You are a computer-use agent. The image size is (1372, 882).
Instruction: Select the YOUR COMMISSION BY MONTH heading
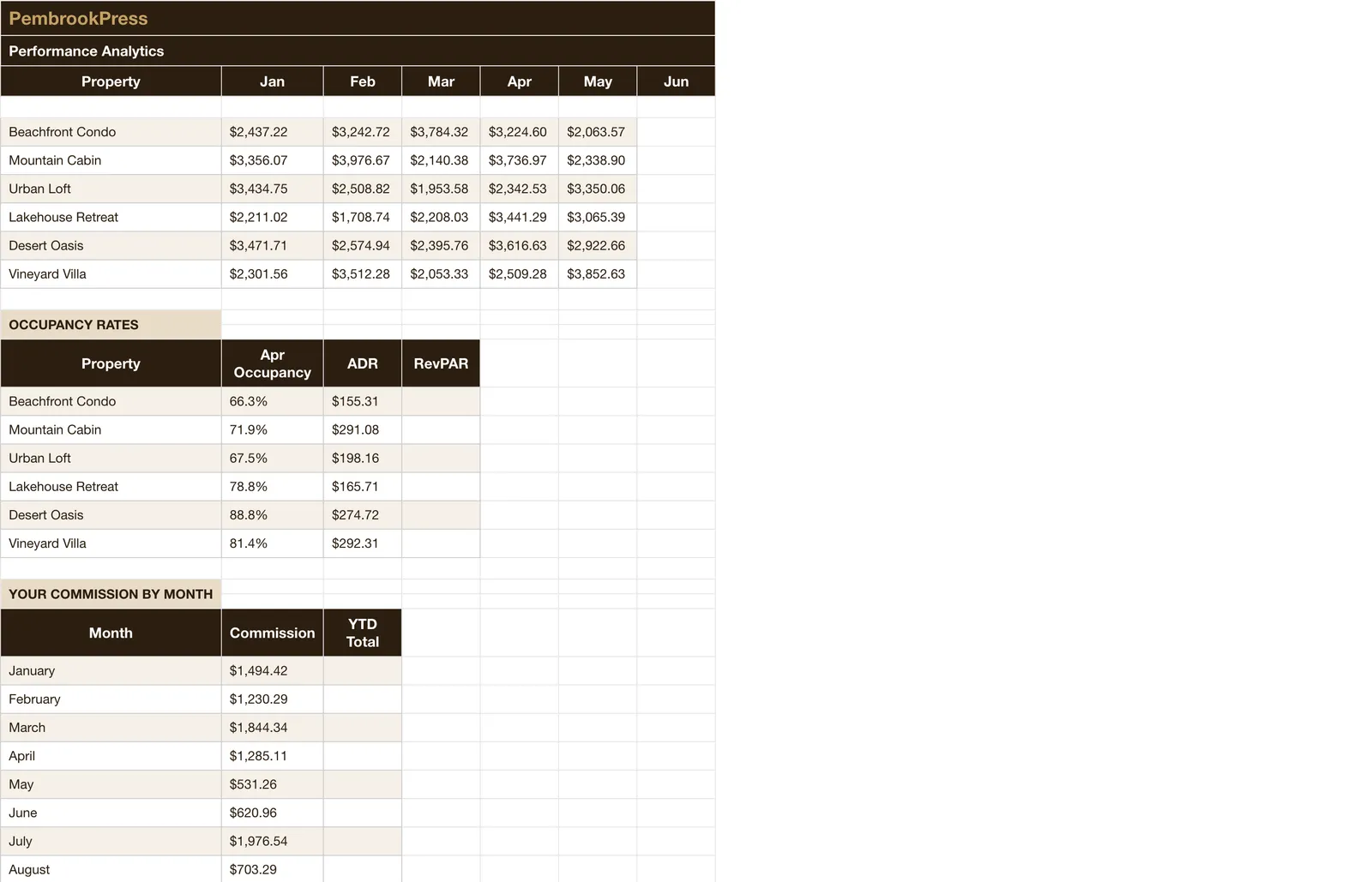111,594
